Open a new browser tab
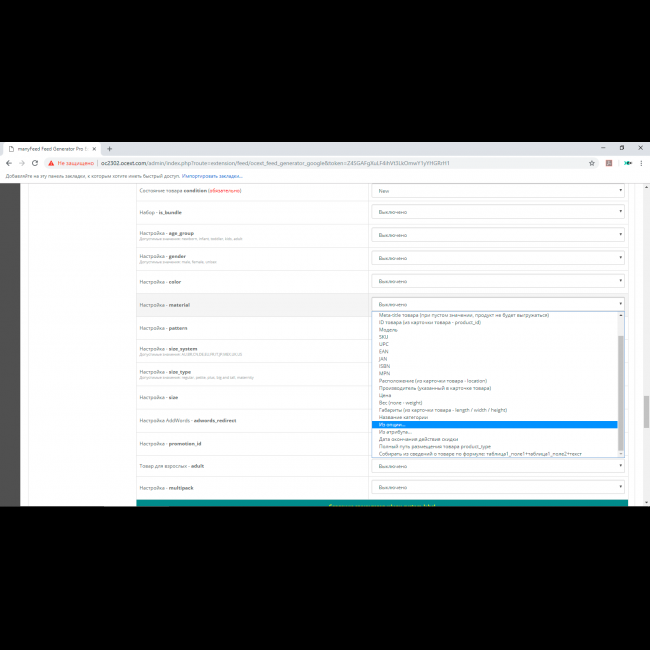650x650 pixels. (109, 149)
